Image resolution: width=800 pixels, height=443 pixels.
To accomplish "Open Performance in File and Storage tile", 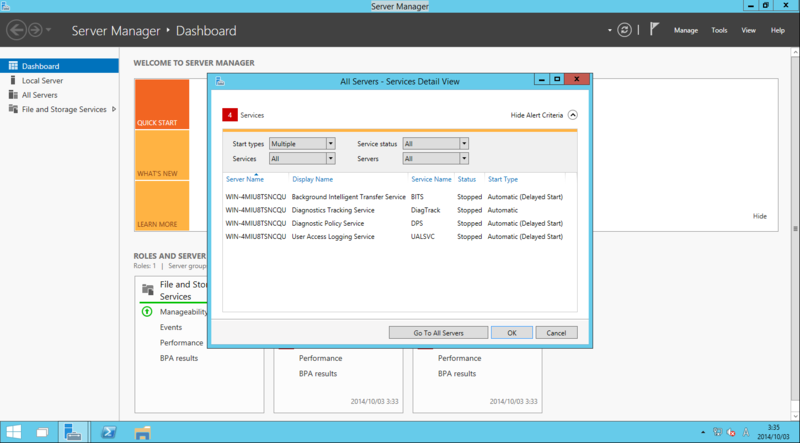I will (182, 342).
